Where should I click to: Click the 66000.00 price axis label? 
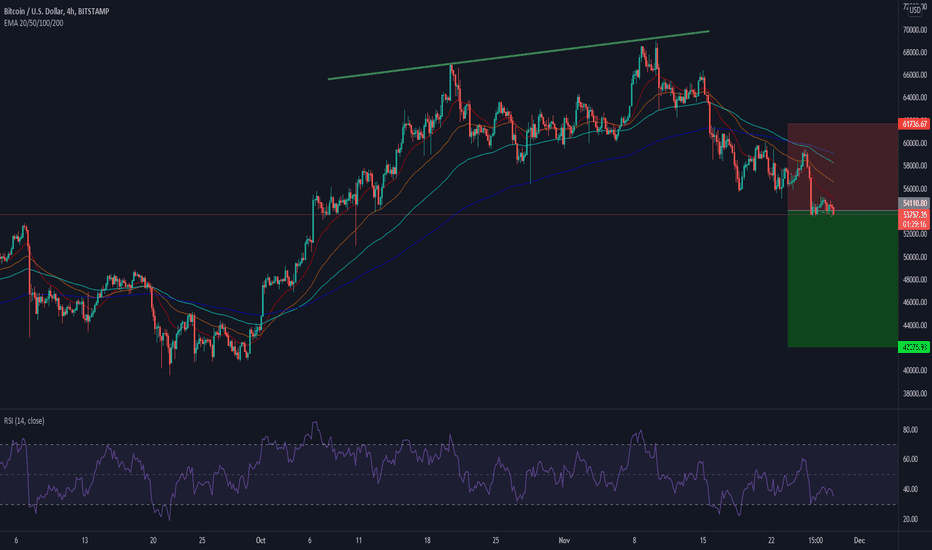915,75
